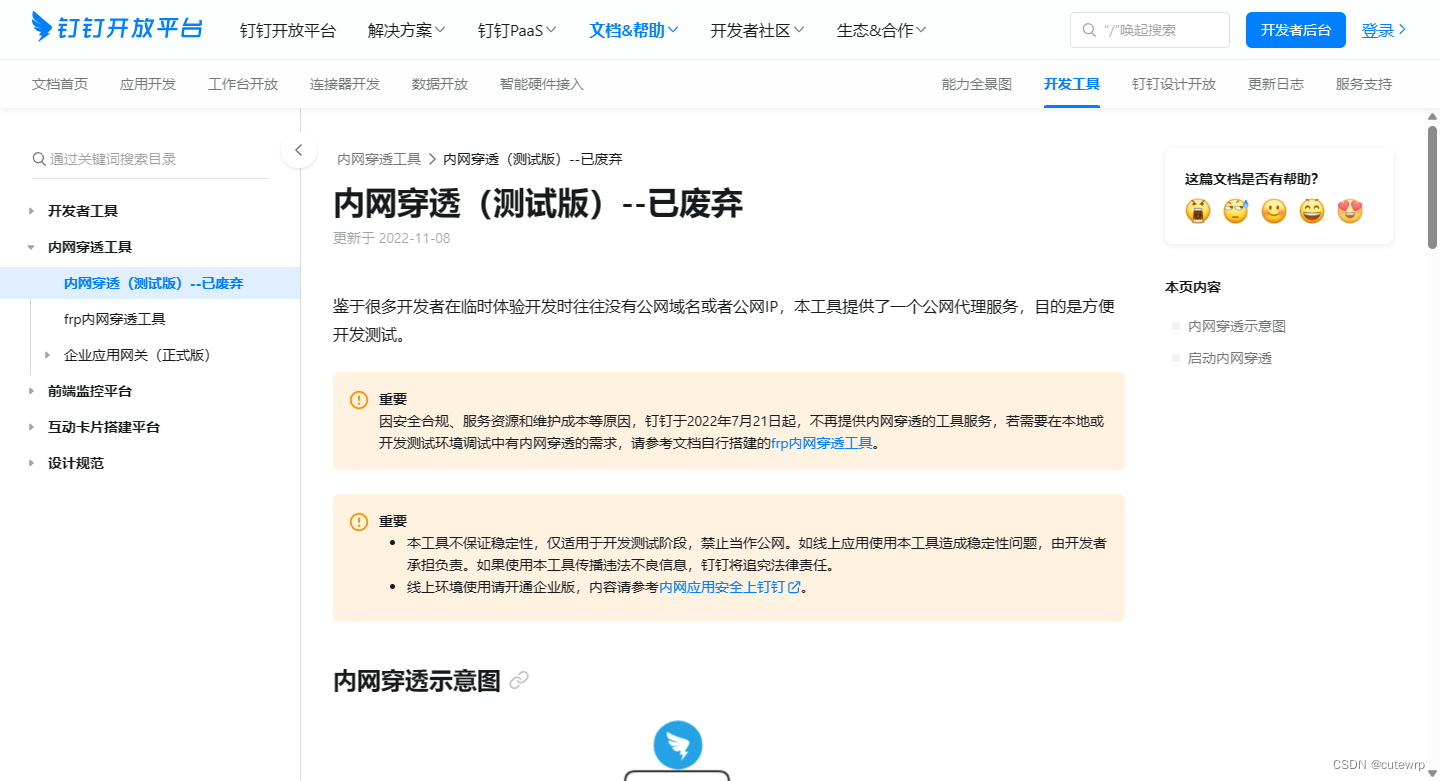Switch to 连接器开发 tab

[x=345, y=84]
